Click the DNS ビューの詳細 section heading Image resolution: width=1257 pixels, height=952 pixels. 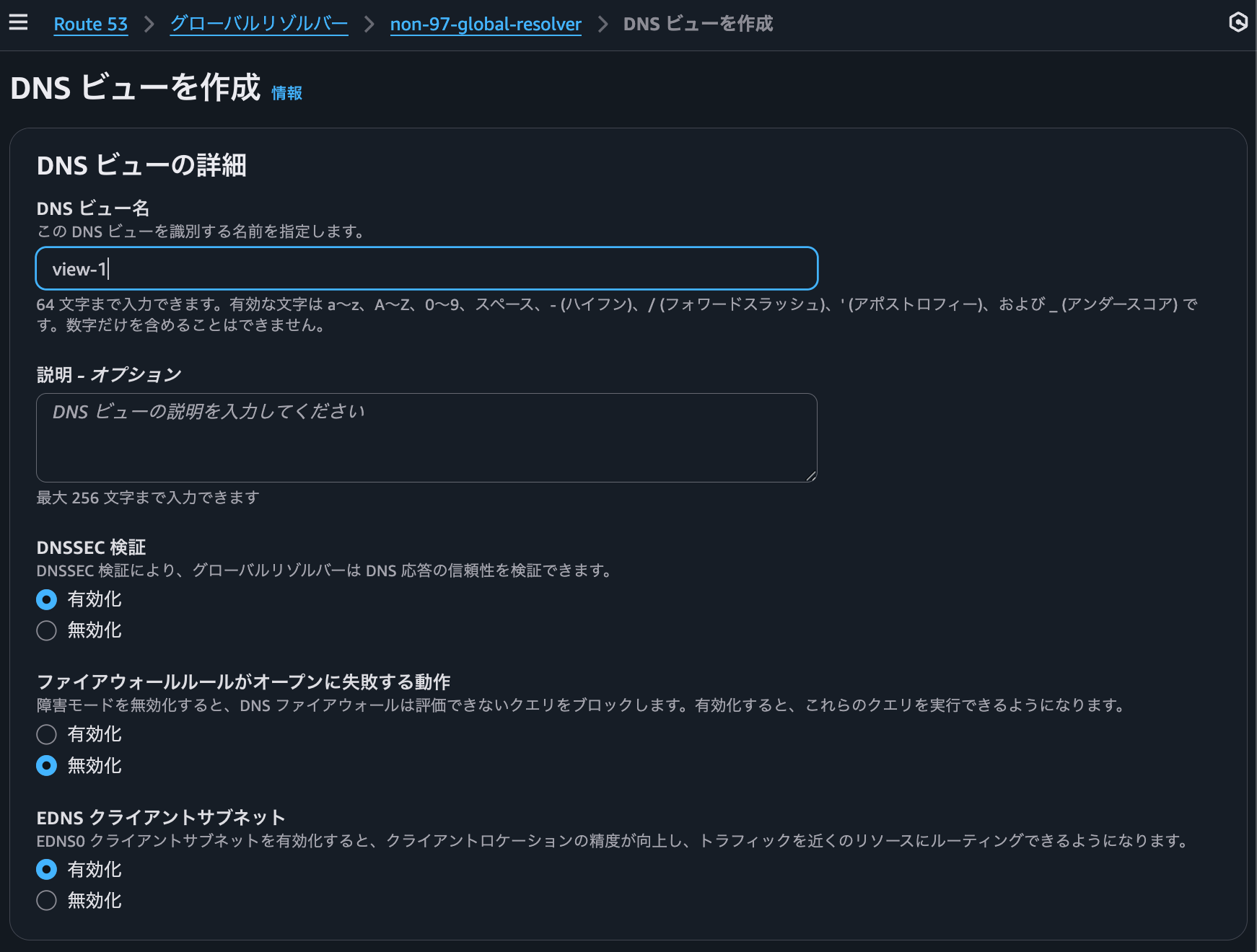point(141,166)
